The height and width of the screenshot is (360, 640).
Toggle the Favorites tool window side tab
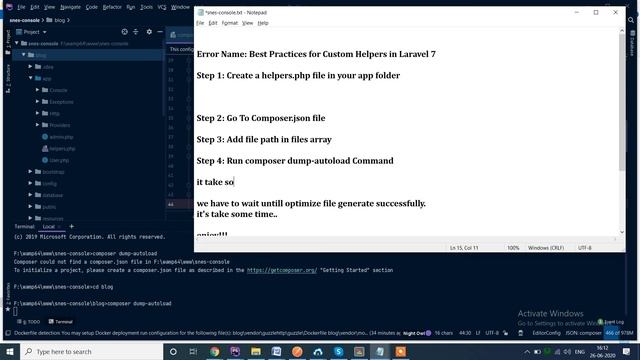pyautogui.click(x=8, y=297)
